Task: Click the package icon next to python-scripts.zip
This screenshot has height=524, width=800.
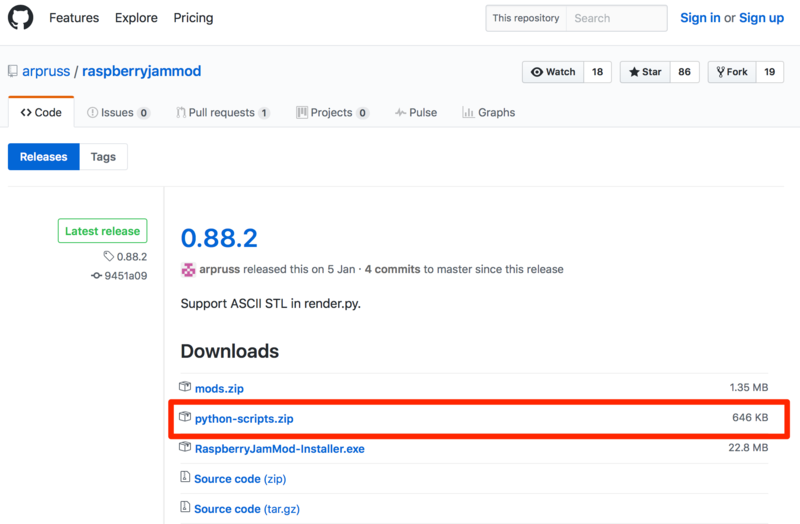Action: (185, 417)
